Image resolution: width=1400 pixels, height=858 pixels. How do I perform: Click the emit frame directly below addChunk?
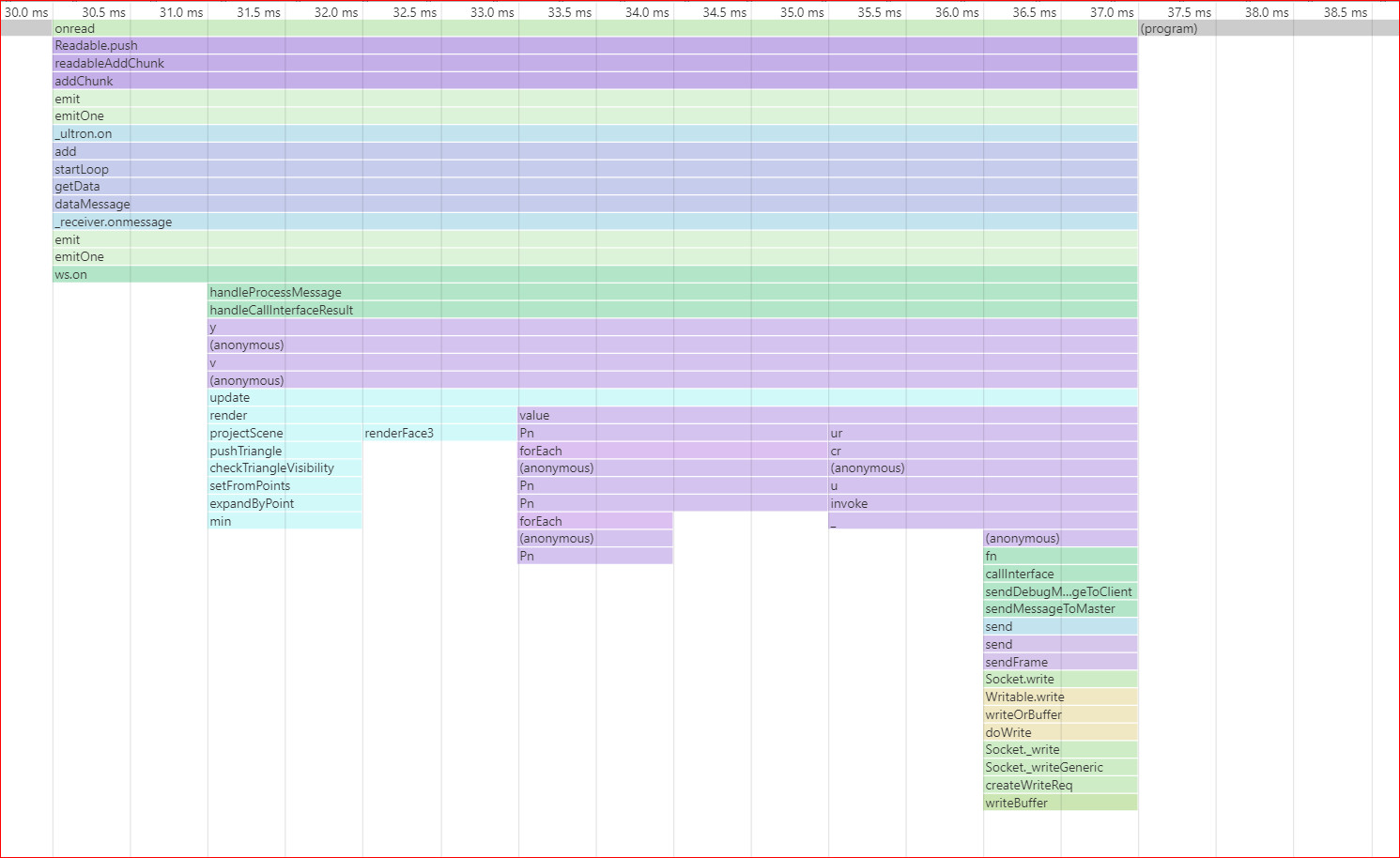pos(595,99)
